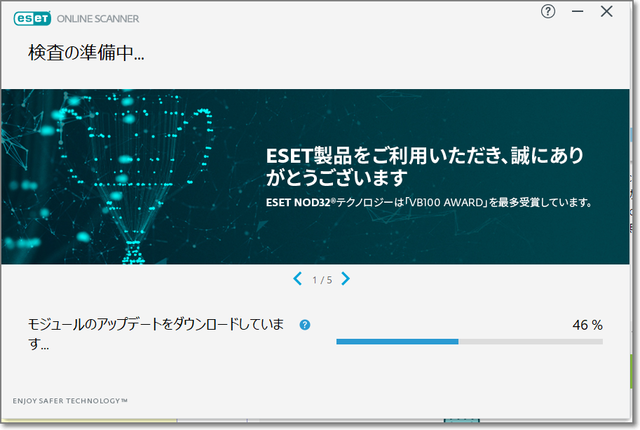Click the banner headline ESET製品をご利用いただき

point(424,157)
